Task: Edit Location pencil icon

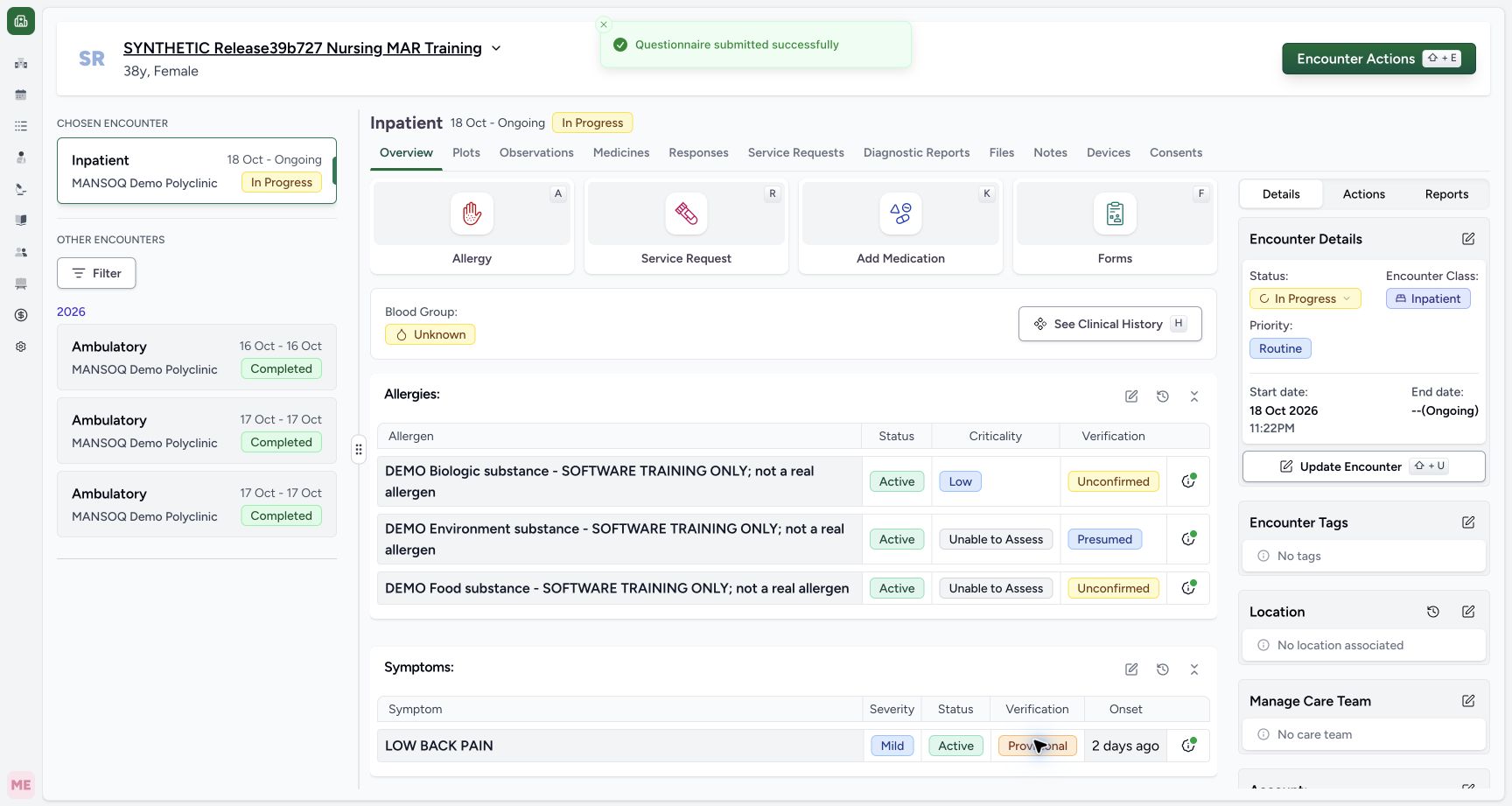Action: (x=1468, y=612)
